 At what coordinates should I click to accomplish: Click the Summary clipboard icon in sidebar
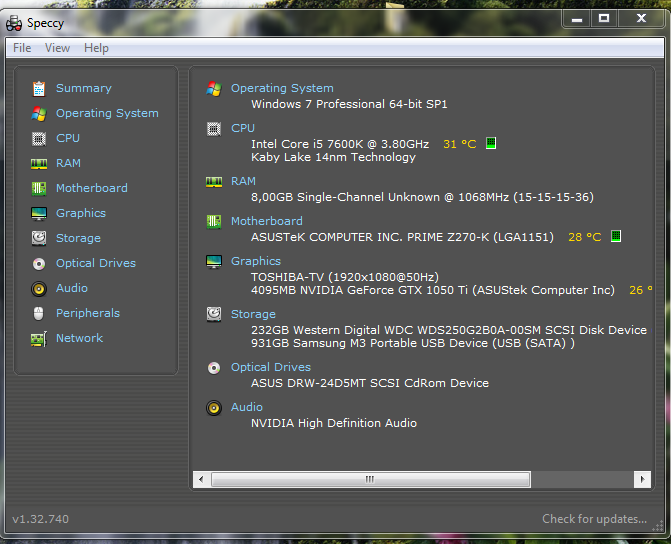(39, 89)
